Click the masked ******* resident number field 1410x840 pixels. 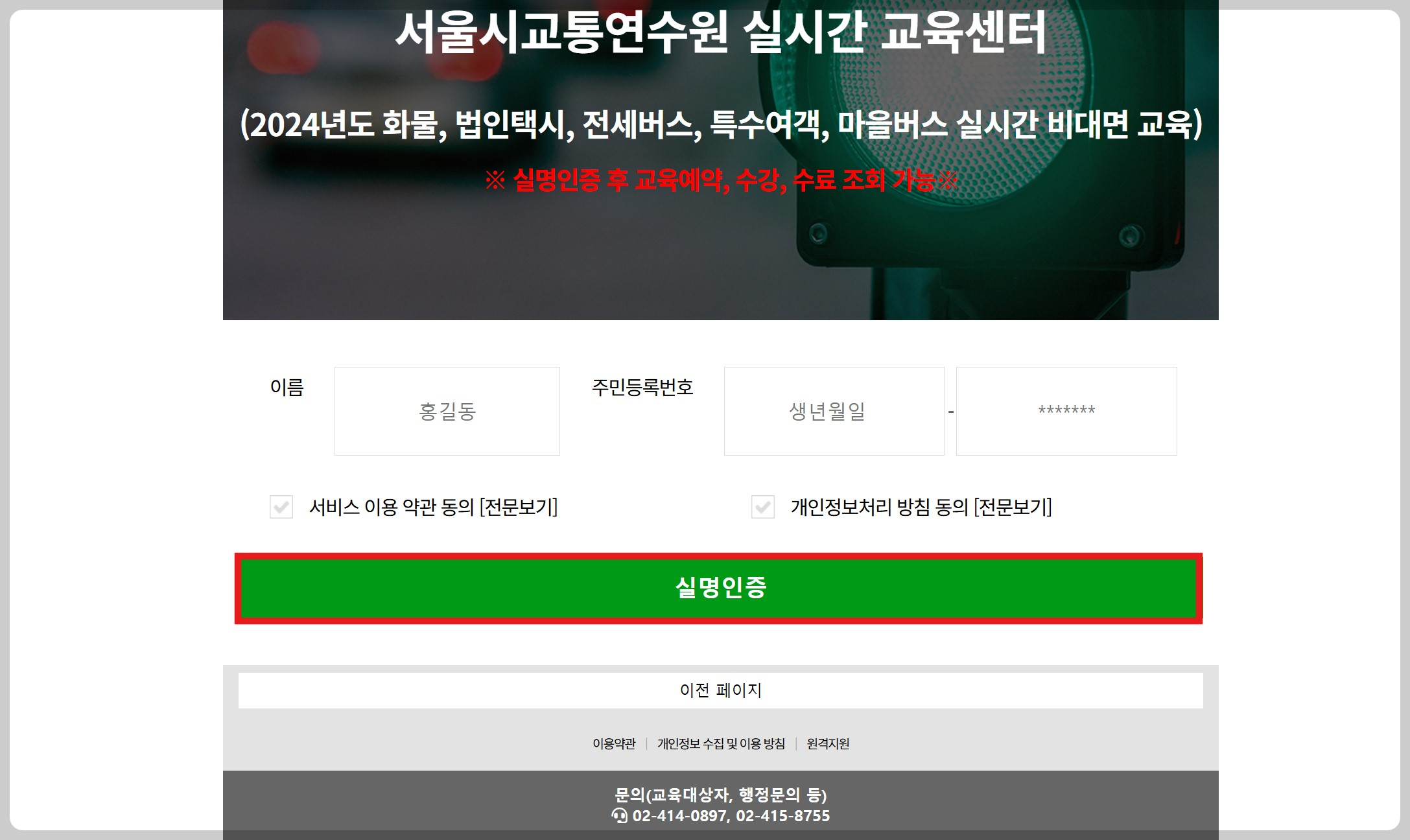[x=1066, y=411]
